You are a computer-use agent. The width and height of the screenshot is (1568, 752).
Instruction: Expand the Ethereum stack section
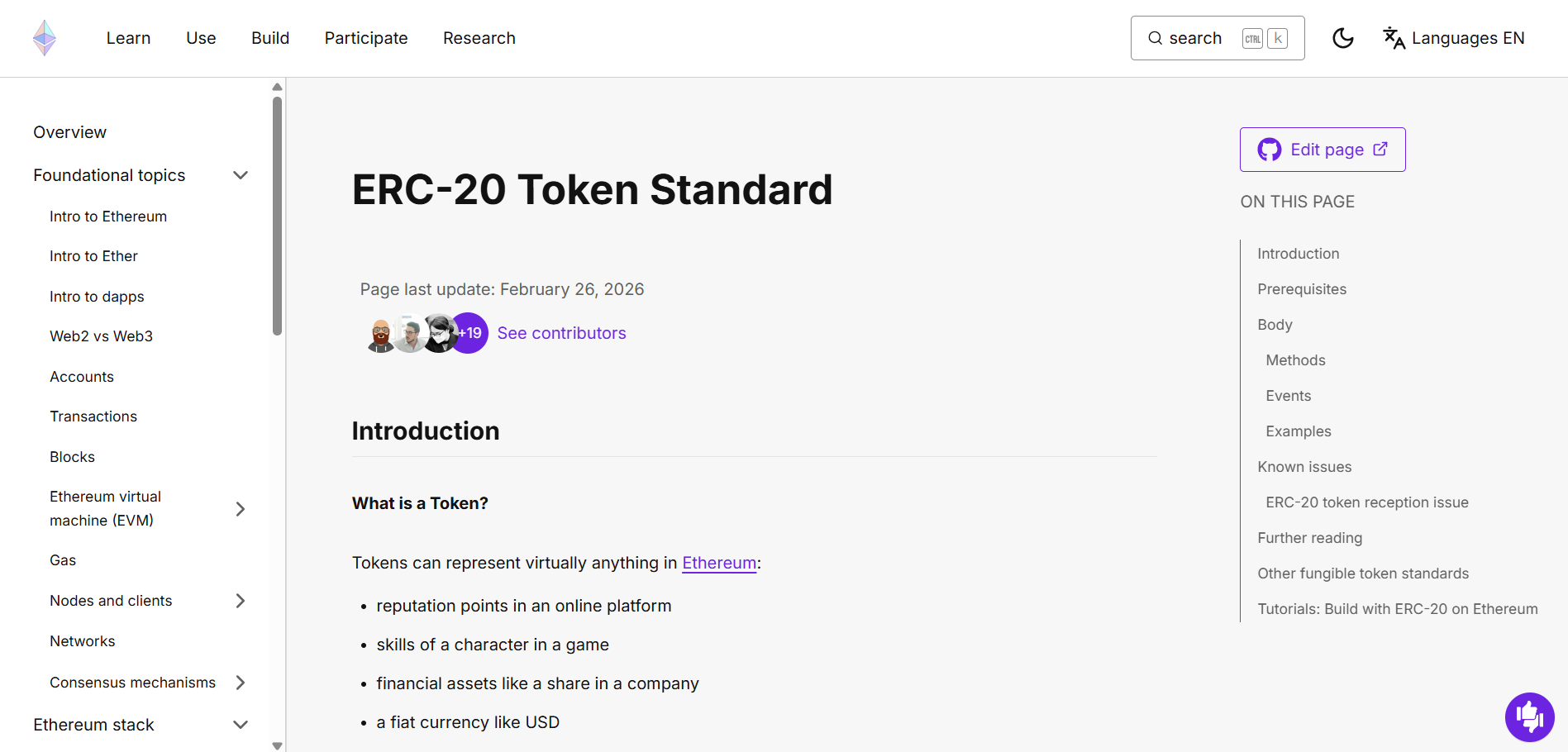coord(240,725)
